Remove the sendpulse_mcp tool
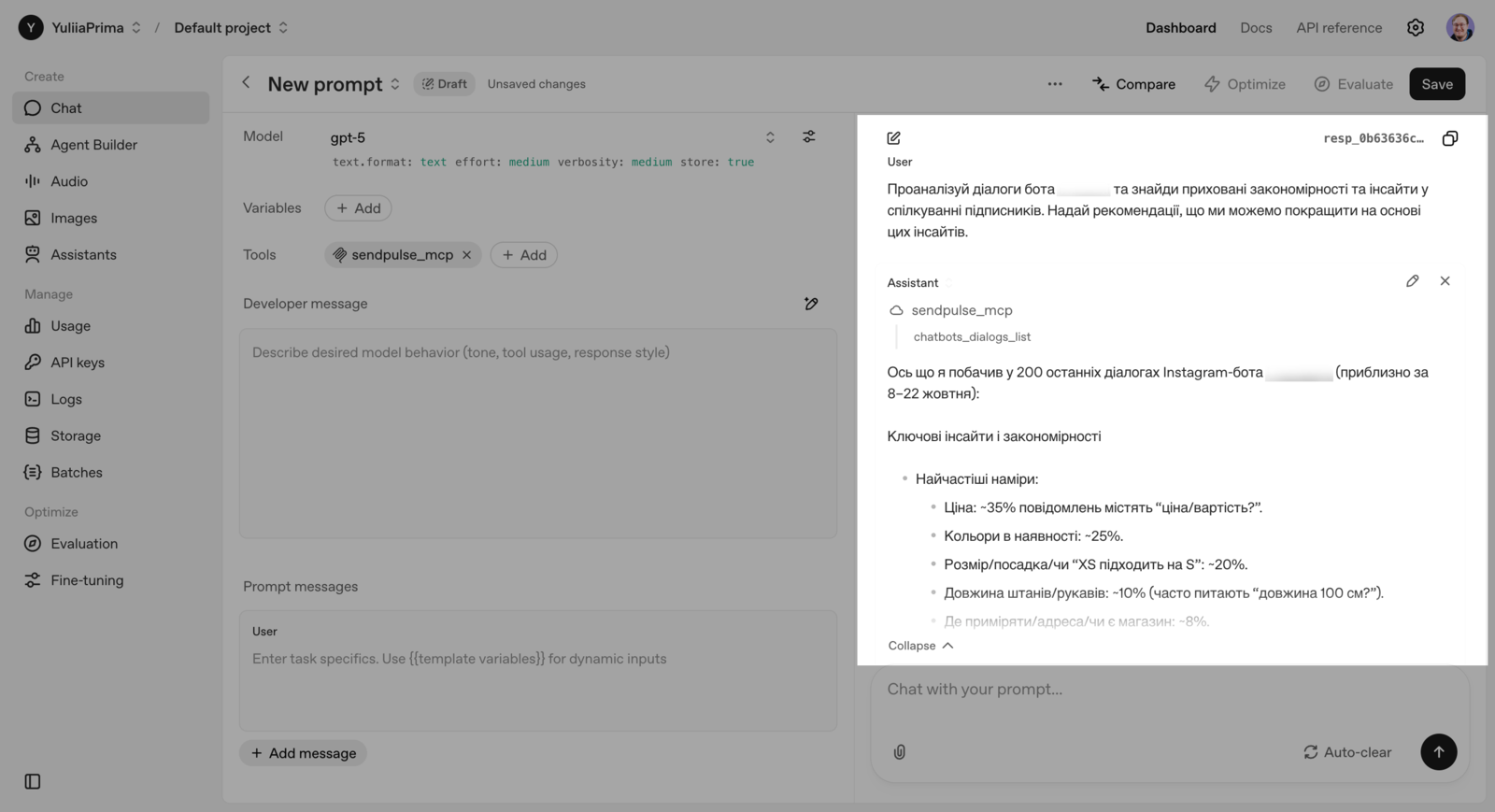The width and height of the screenshot is (1495, 812). pyautogui.click(x=467, y=255)
